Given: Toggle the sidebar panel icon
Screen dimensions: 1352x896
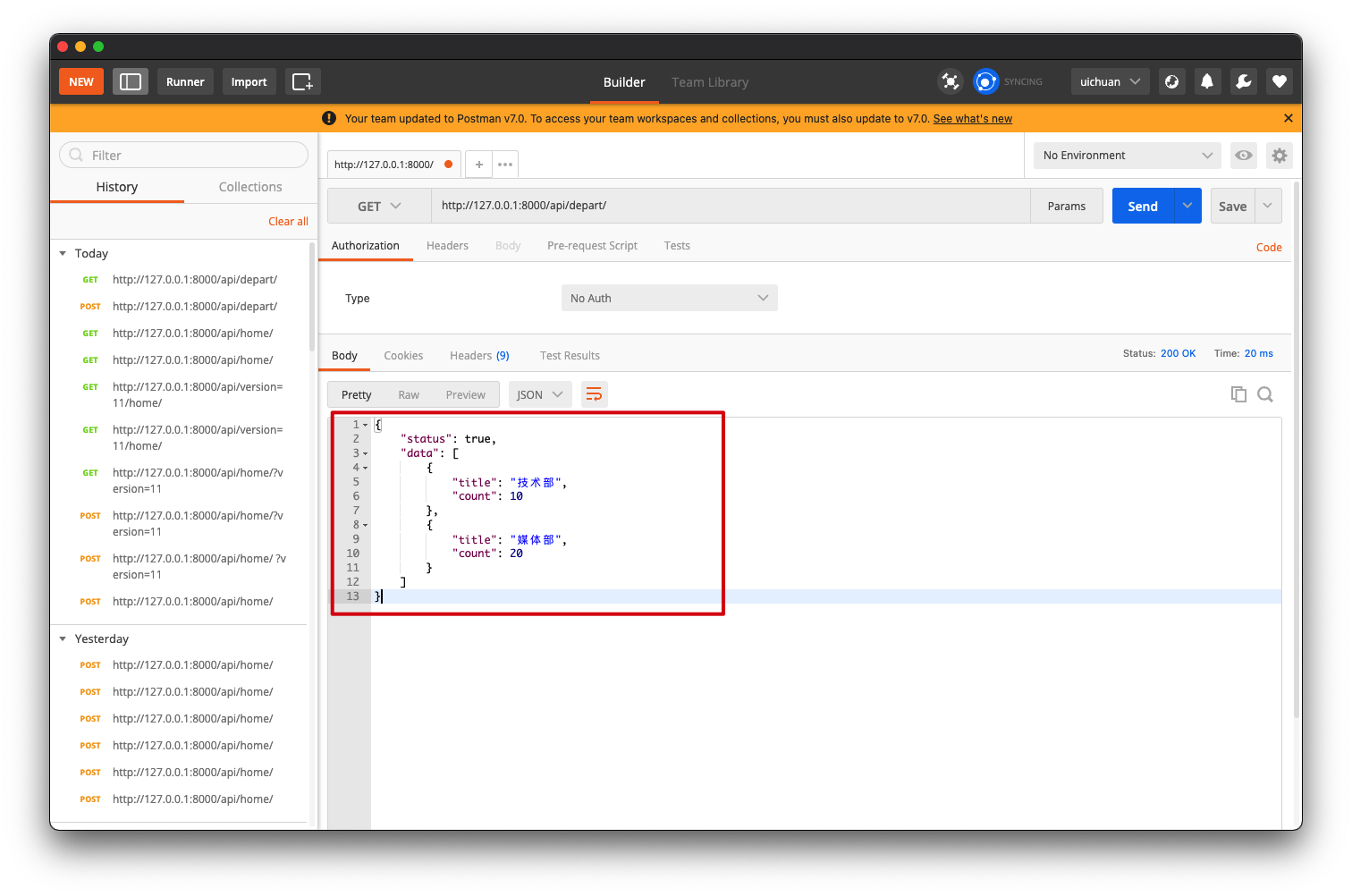Looking at the screenshot, I should [x=131, y=81].
